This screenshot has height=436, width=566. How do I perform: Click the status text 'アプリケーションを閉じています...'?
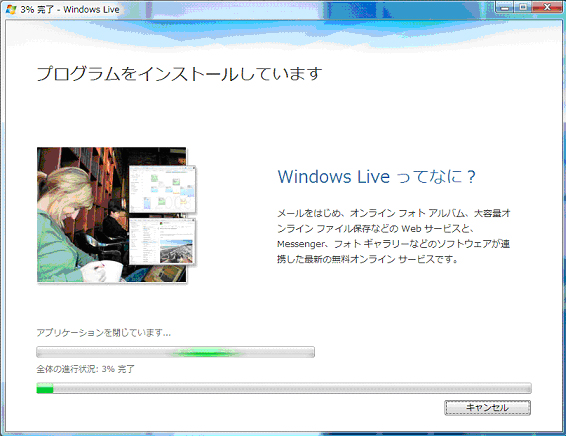[104, 332]
